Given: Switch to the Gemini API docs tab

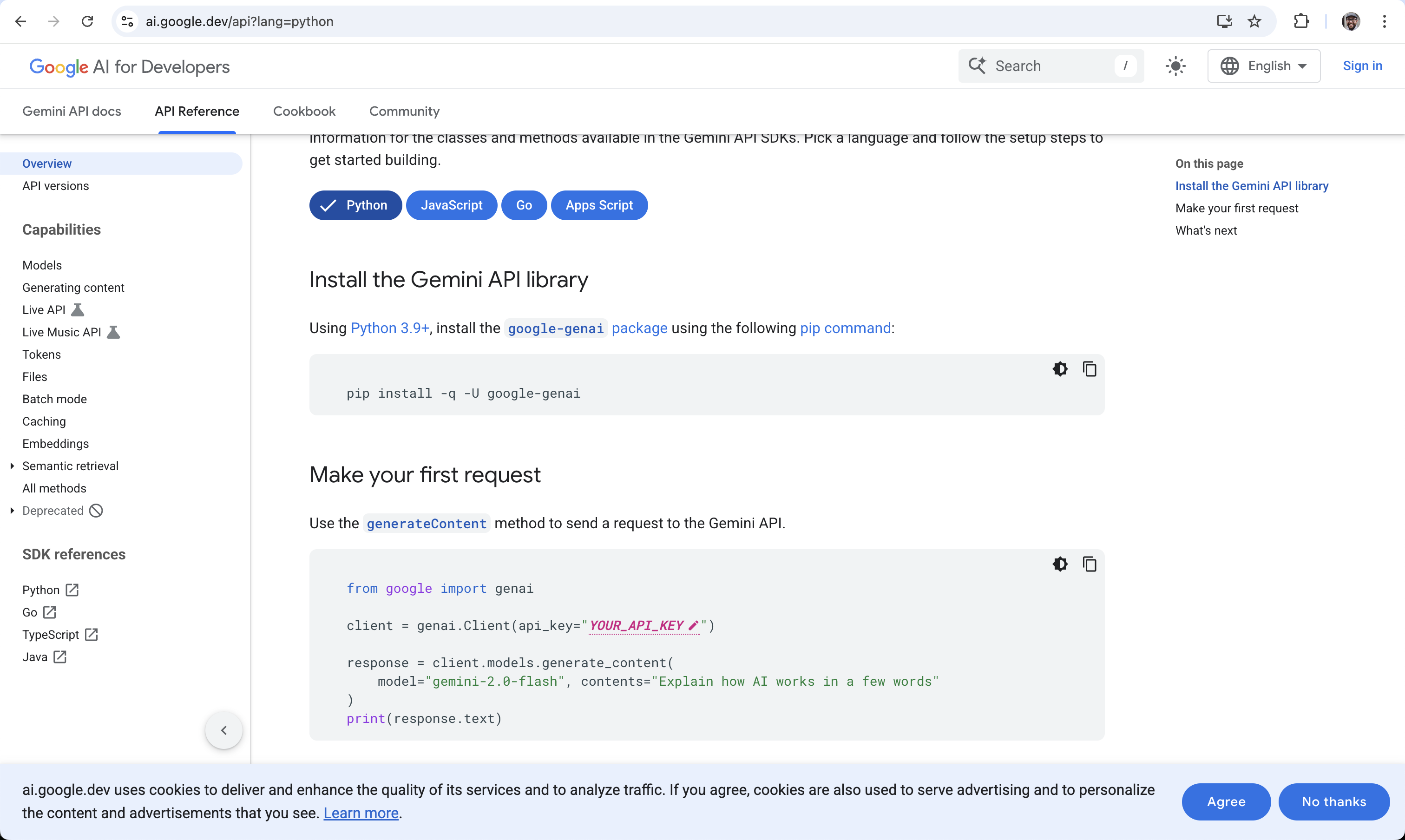Looking at the screenshot, I should tap(72, 112).
